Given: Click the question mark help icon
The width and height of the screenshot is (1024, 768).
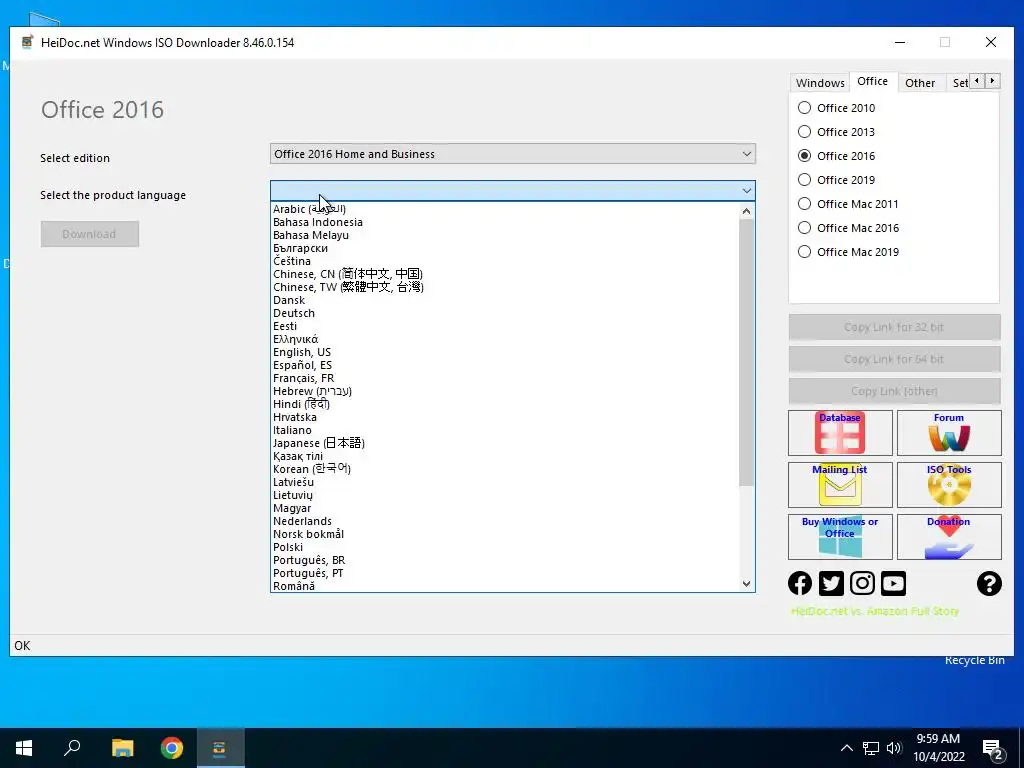Looking at the screenshot, I should pyautogui.click(x=989, y=583).
